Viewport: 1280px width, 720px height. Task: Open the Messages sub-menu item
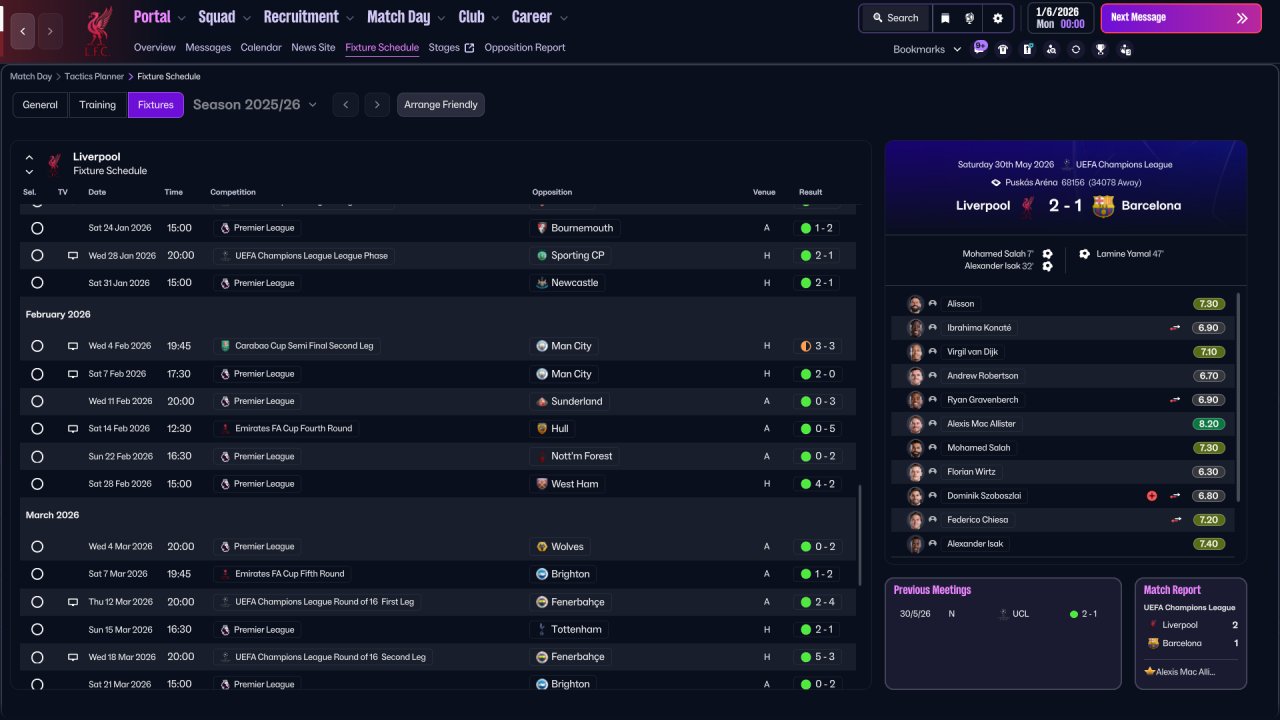(208, 48)
